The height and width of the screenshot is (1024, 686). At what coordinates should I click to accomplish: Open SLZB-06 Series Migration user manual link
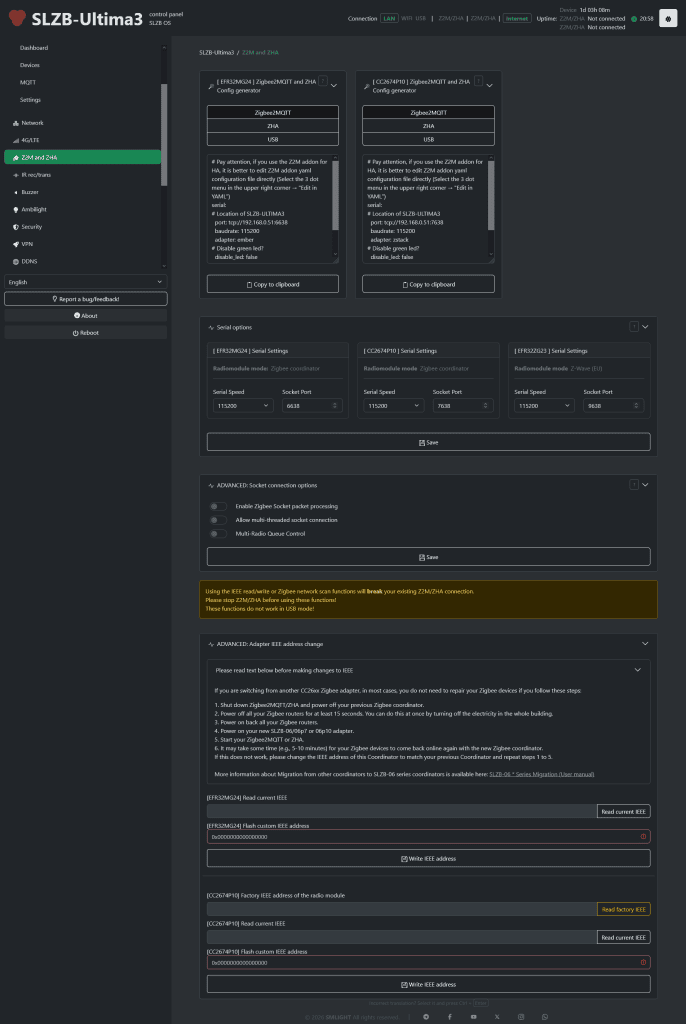tap(541, 774)
